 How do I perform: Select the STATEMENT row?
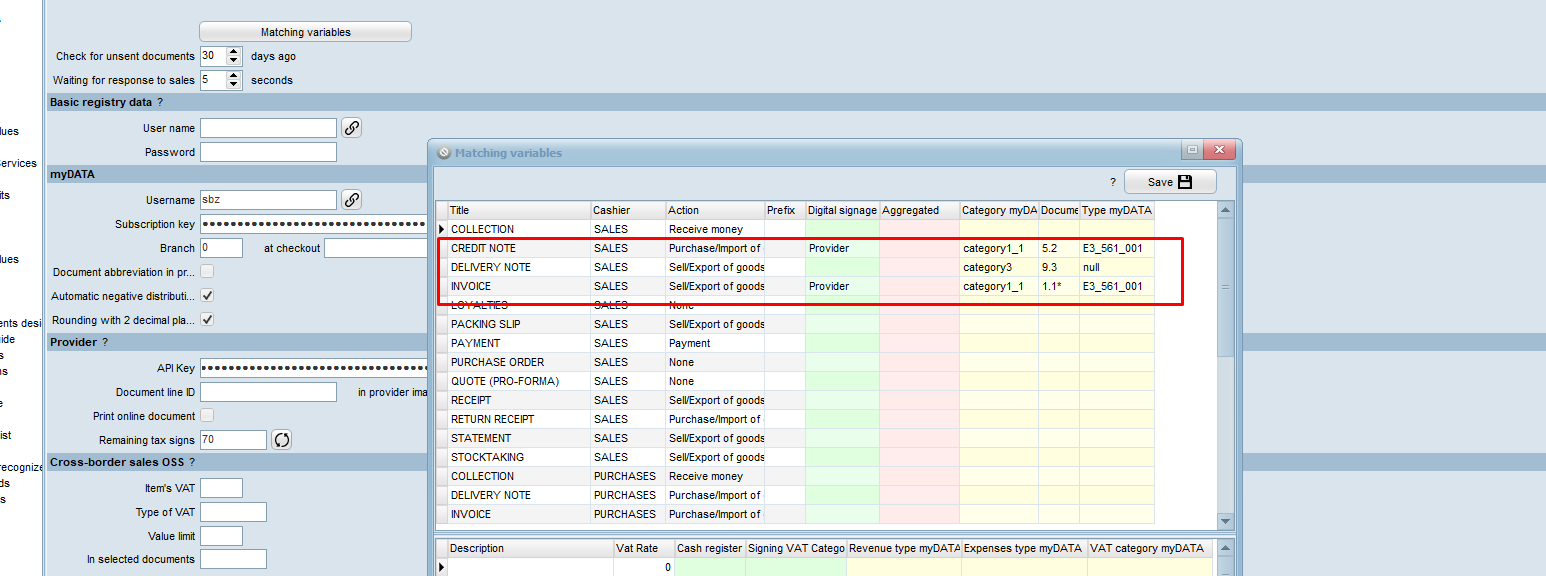coord(796,438)
